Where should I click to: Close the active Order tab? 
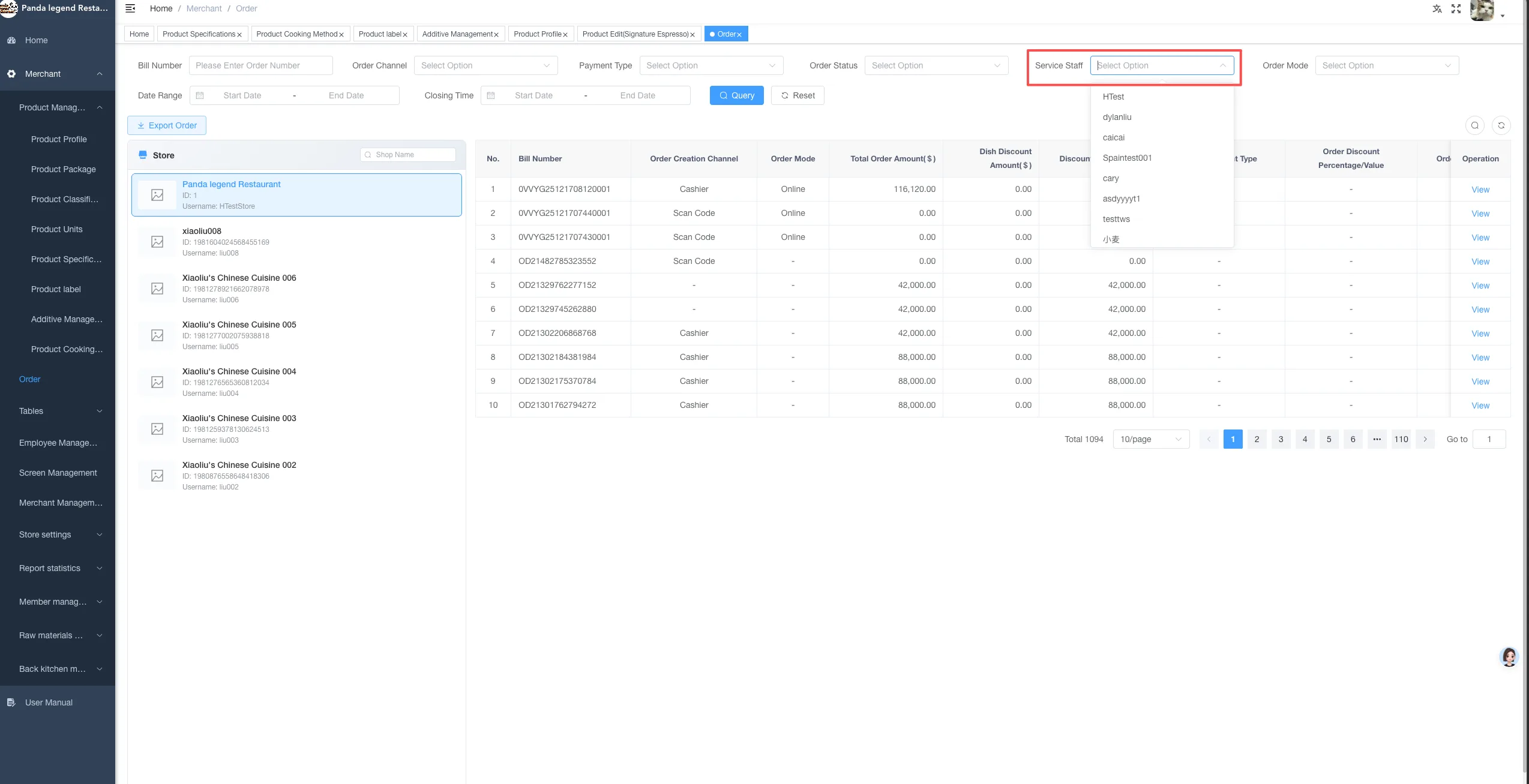[x=739, y=35]
